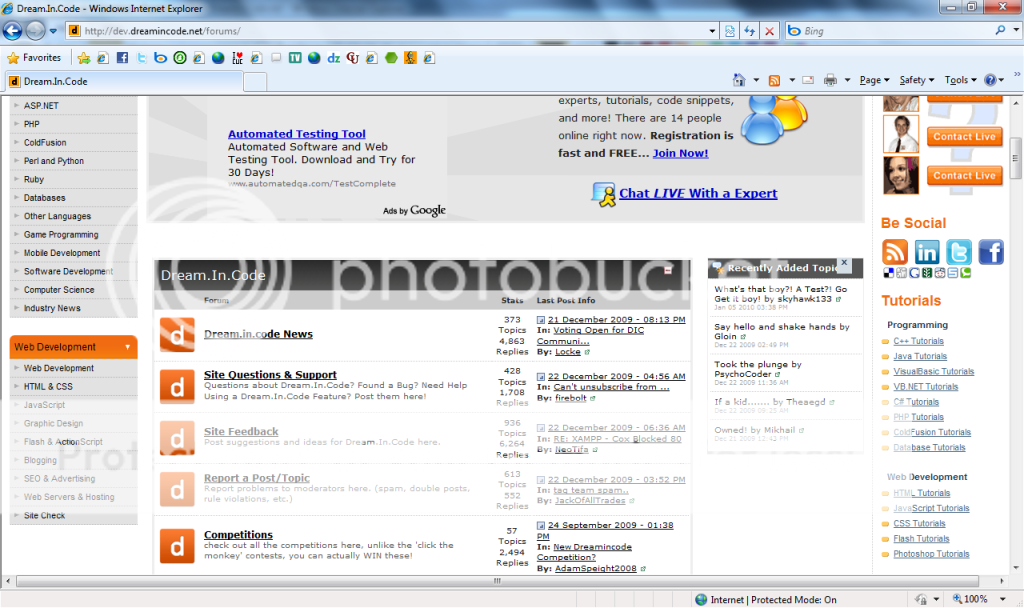The height and width of the screenshot is (608, 1024).
Task: Toggle the Compatibility View icon in address bar
Action: (x=729, y=31)
